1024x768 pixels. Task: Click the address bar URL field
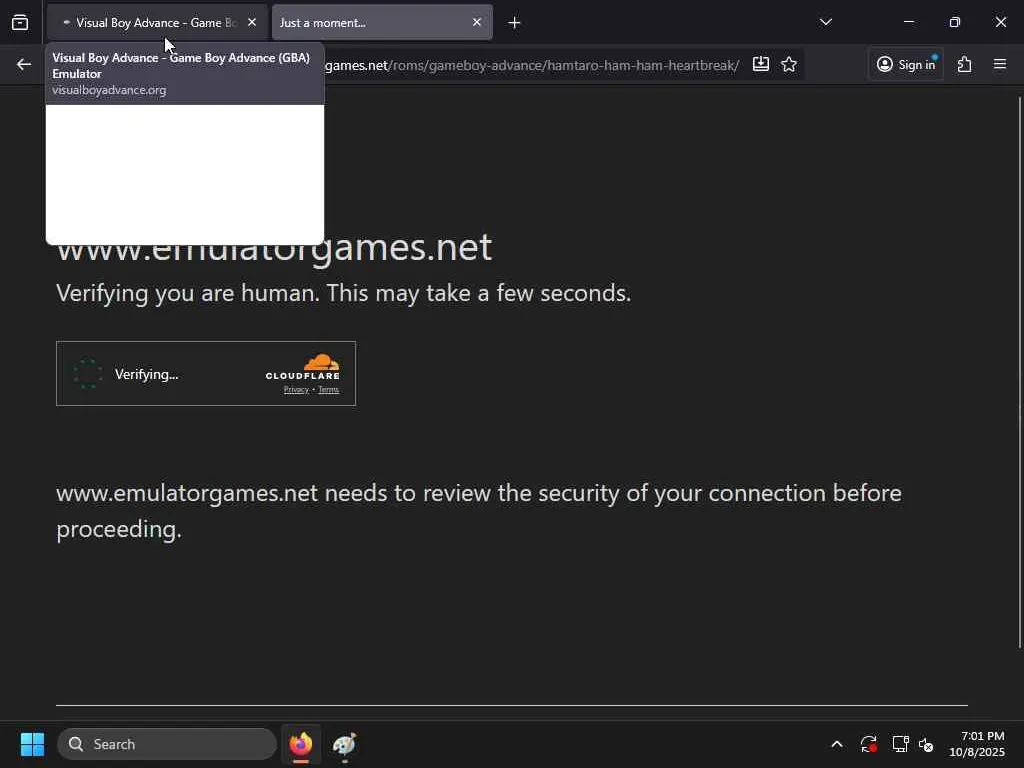point(532,65)
